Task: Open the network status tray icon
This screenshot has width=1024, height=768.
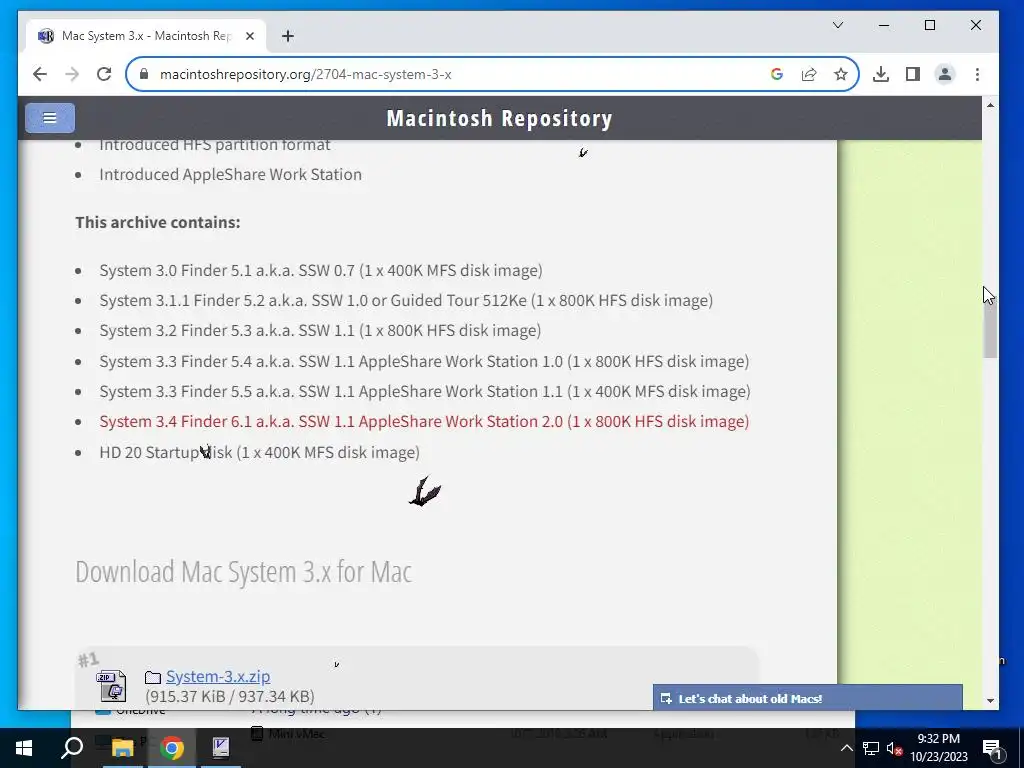Action: [x=871, y=748]
